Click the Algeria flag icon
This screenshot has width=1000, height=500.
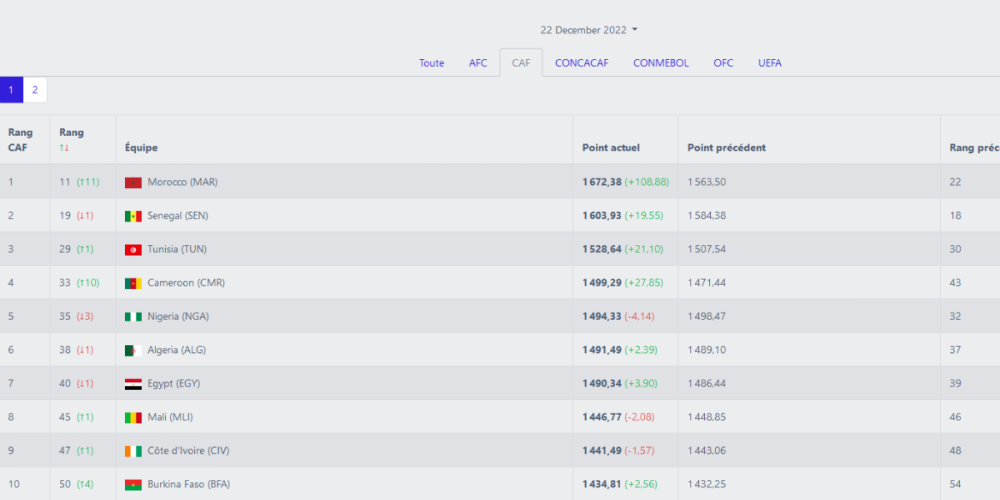133,350
